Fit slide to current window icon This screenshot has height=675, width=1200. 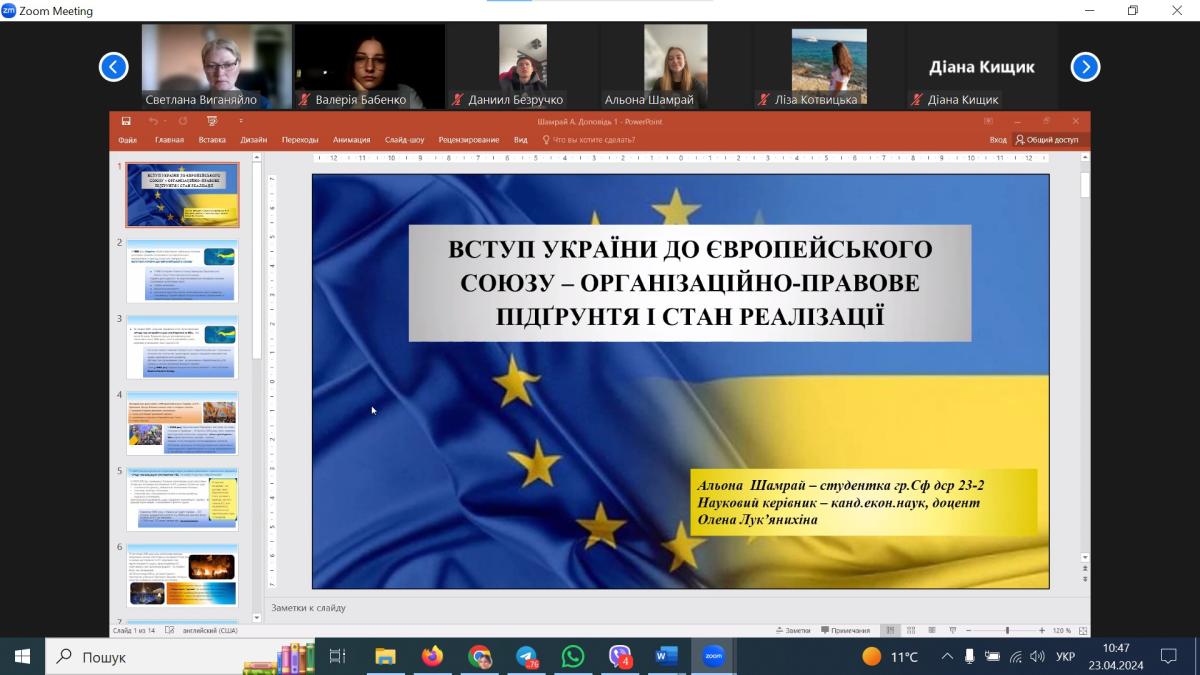(1083, 630)
